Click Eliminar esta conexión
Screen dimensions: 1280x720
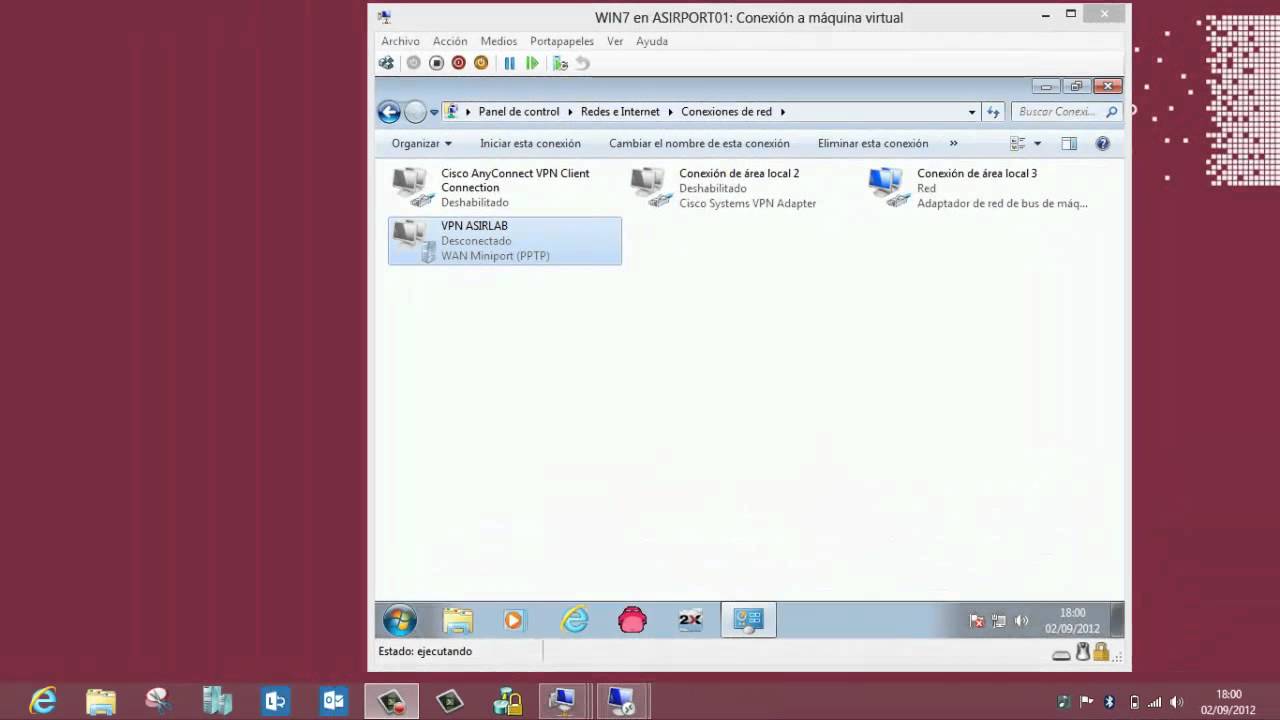[873, 143]
